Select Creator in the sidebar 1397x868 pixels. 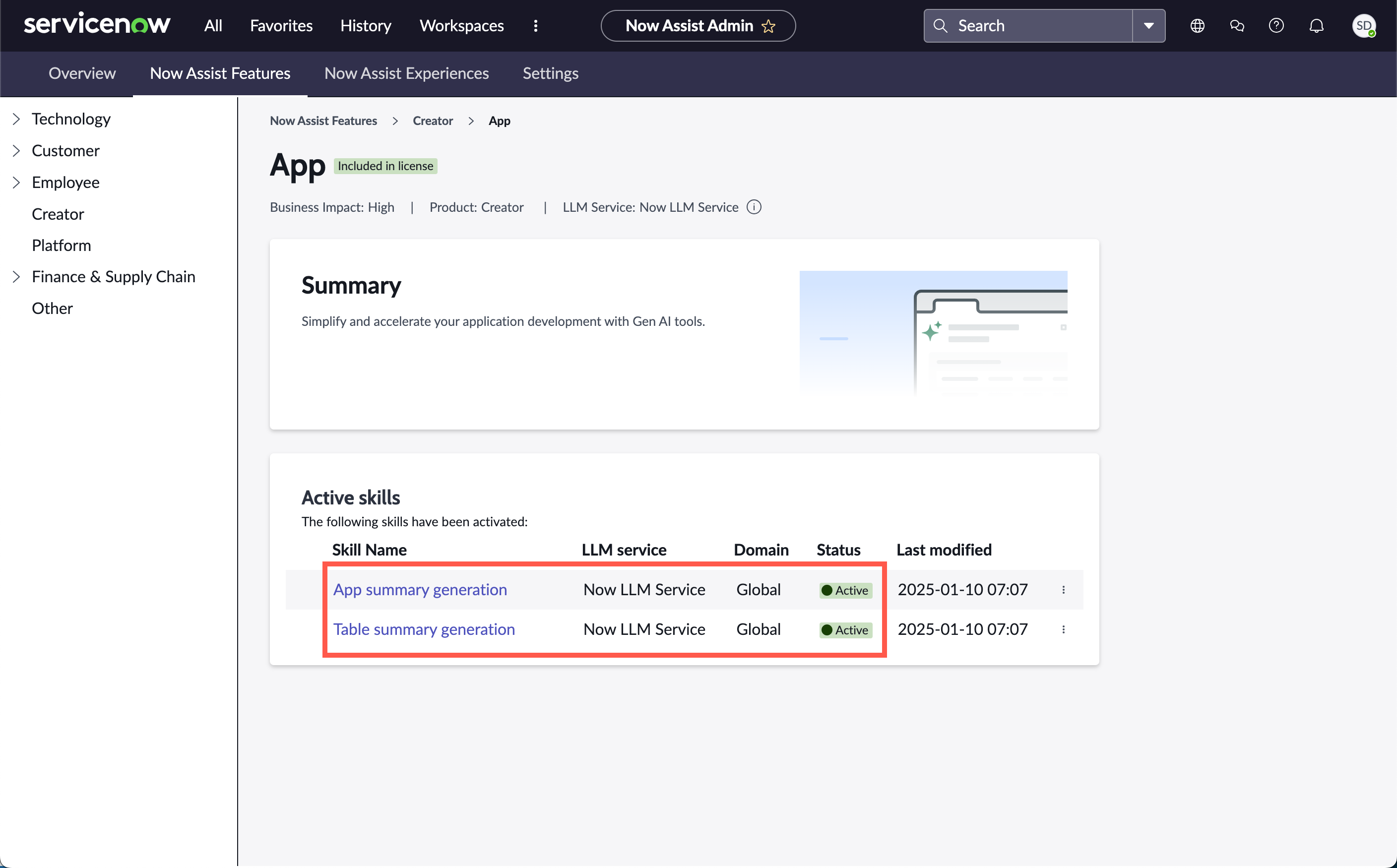pyautogui.click(x=58, y=214)
